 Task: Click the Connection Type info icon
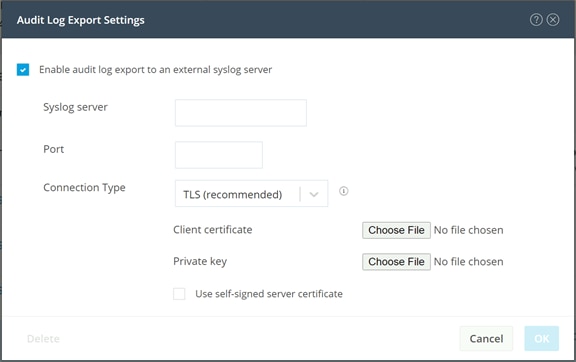[343, 191]
